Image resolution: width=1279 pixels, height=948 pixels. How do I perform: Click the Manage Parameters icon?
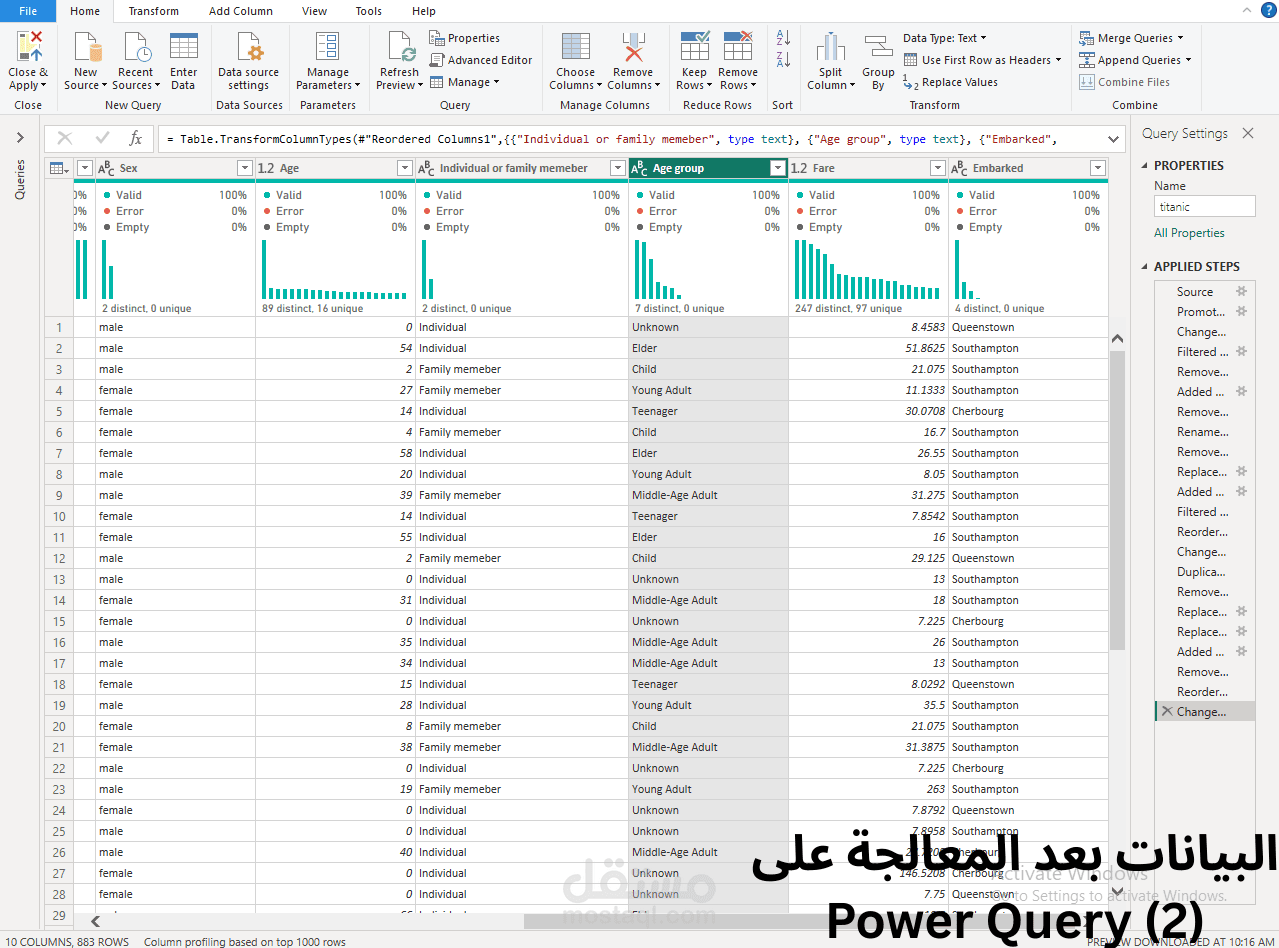[327, 46]
